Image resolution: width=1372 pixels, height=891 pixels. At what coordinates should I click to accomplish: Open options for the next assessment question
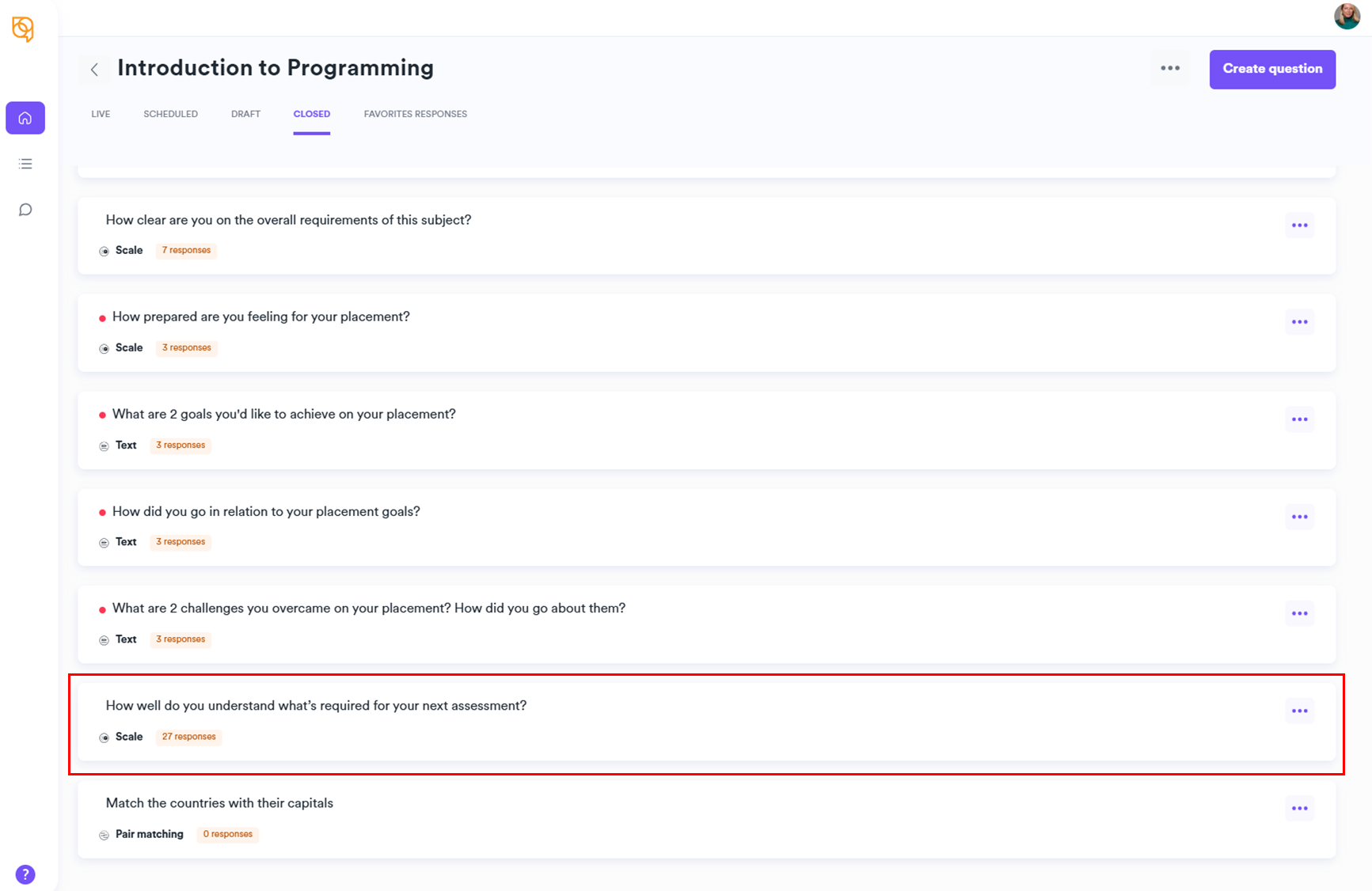coord(1299,711)
